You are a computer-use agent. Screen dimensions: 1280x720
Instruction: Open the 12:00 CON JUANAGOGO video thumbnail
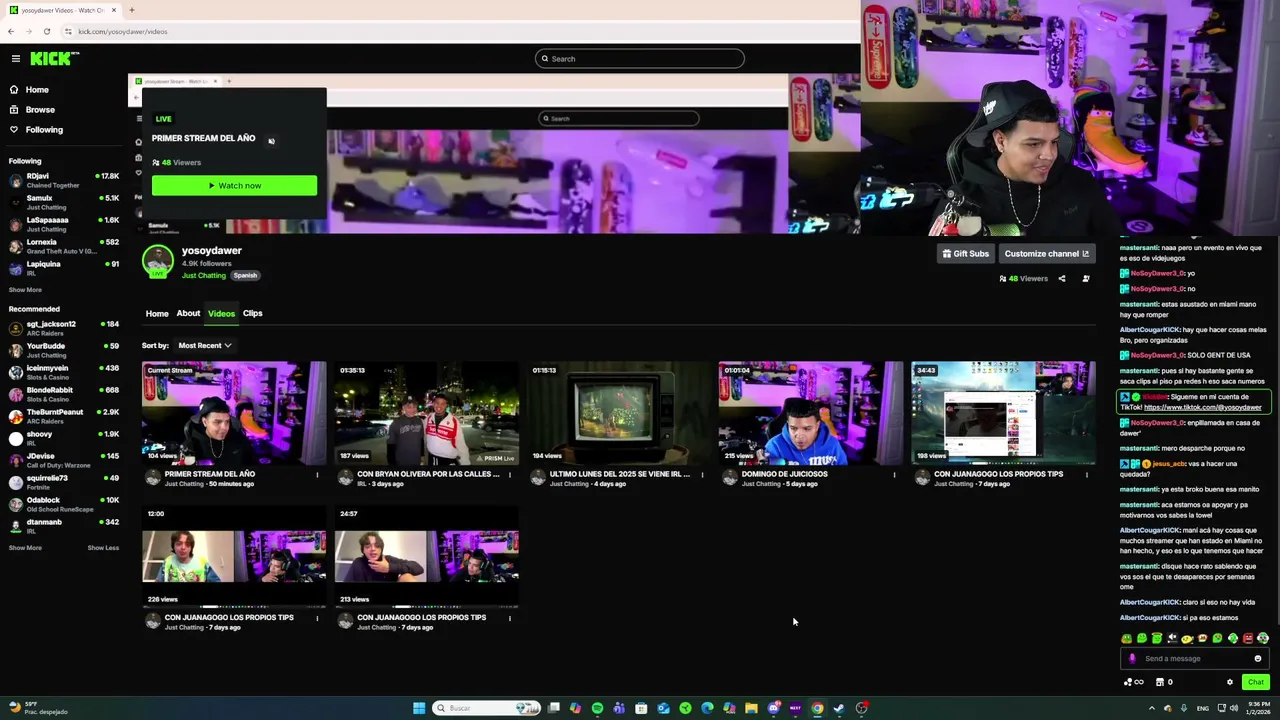(x=234, y=556)
